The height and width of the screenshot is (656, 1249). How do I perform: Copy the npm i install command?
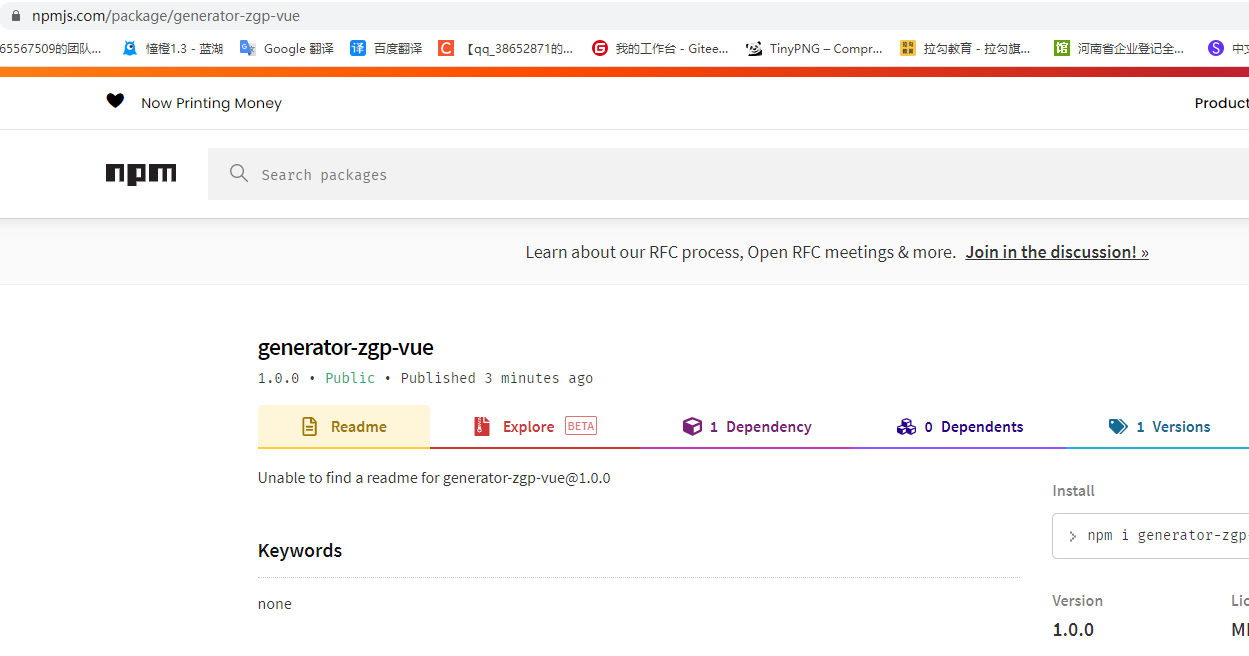pos(1151,536)
